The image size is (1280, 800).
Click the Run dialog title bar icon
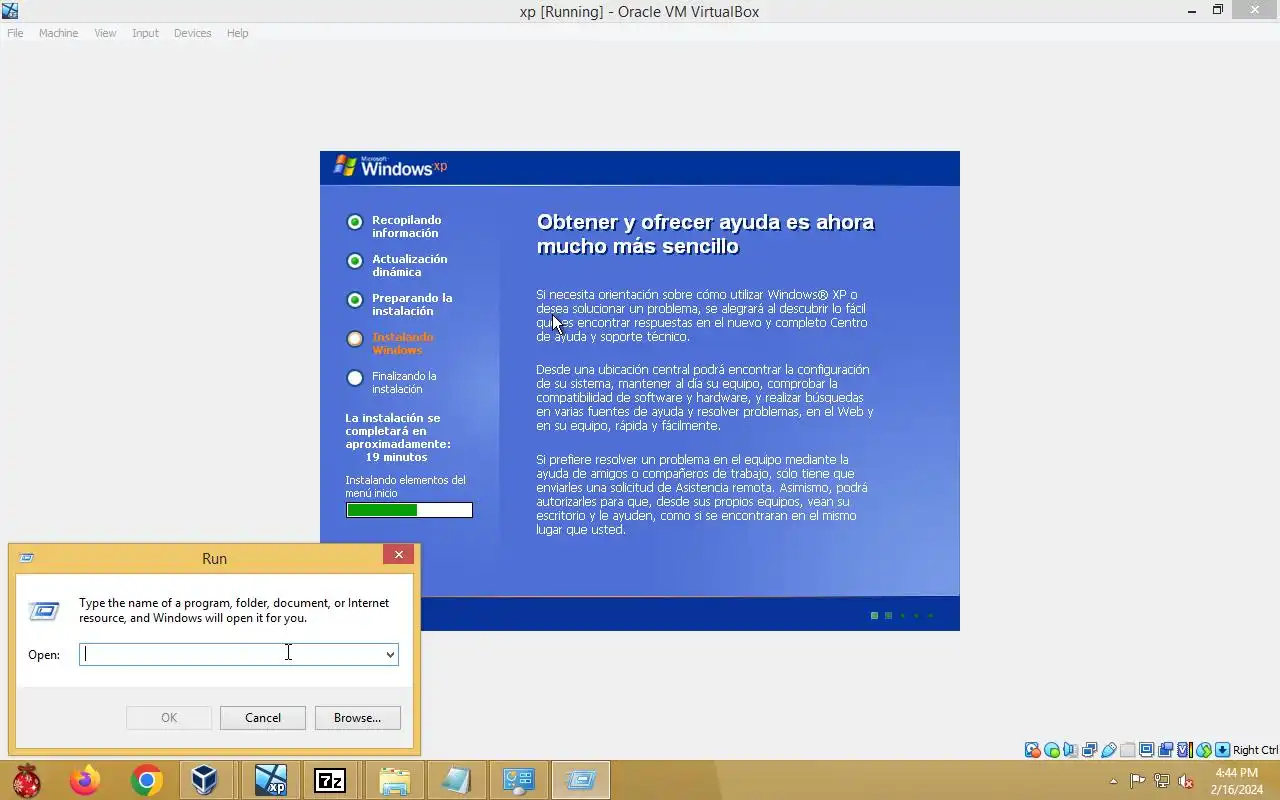point(27,558)
